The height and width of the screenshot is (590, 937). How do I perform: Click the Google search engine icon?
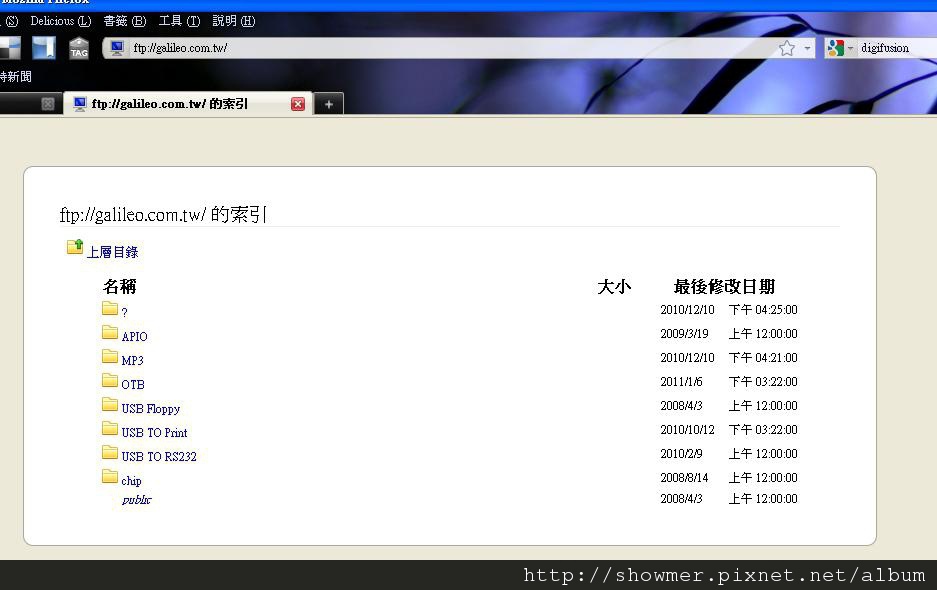coord(835,48)
